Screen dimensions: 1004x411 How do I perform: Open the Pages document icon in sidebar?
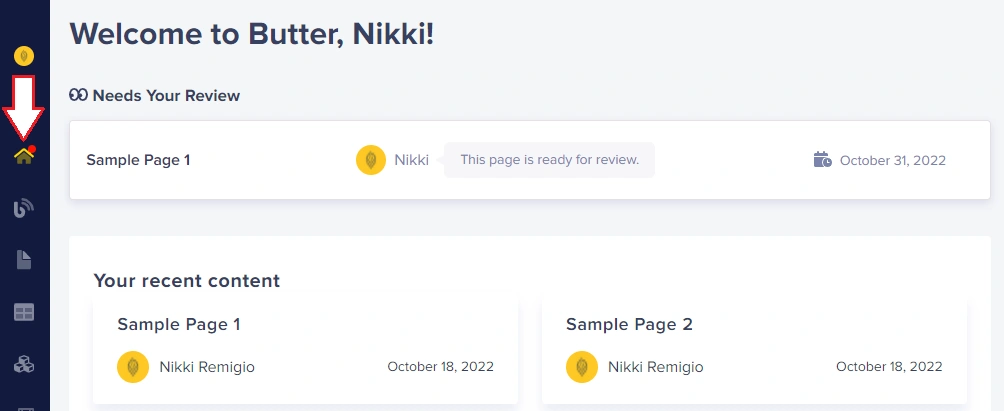[x=24, y=260]
